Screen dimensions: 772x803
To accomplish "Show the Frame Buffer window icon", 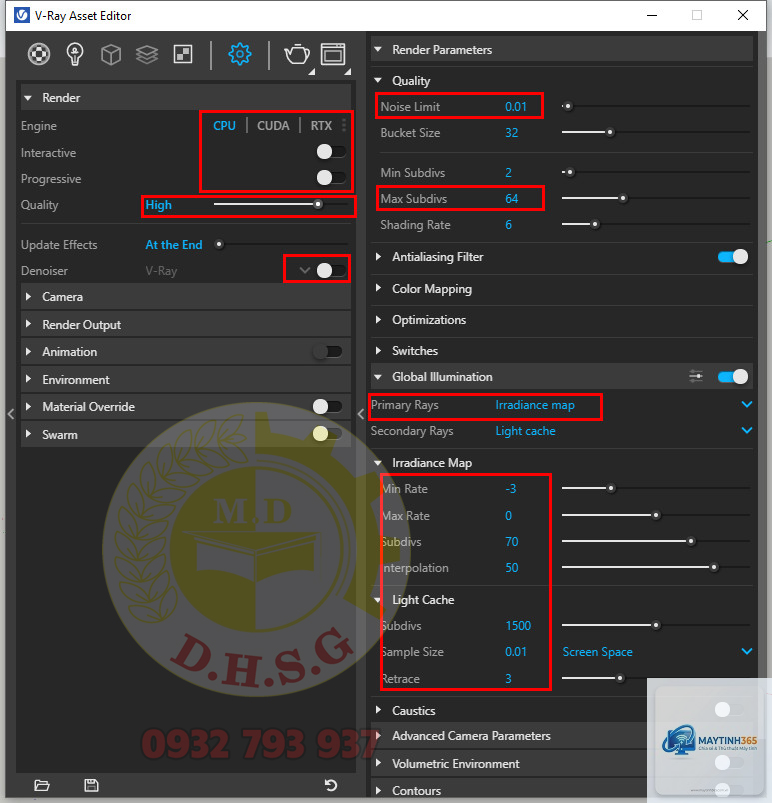I will pyautogui.click(x=333, y=54).
